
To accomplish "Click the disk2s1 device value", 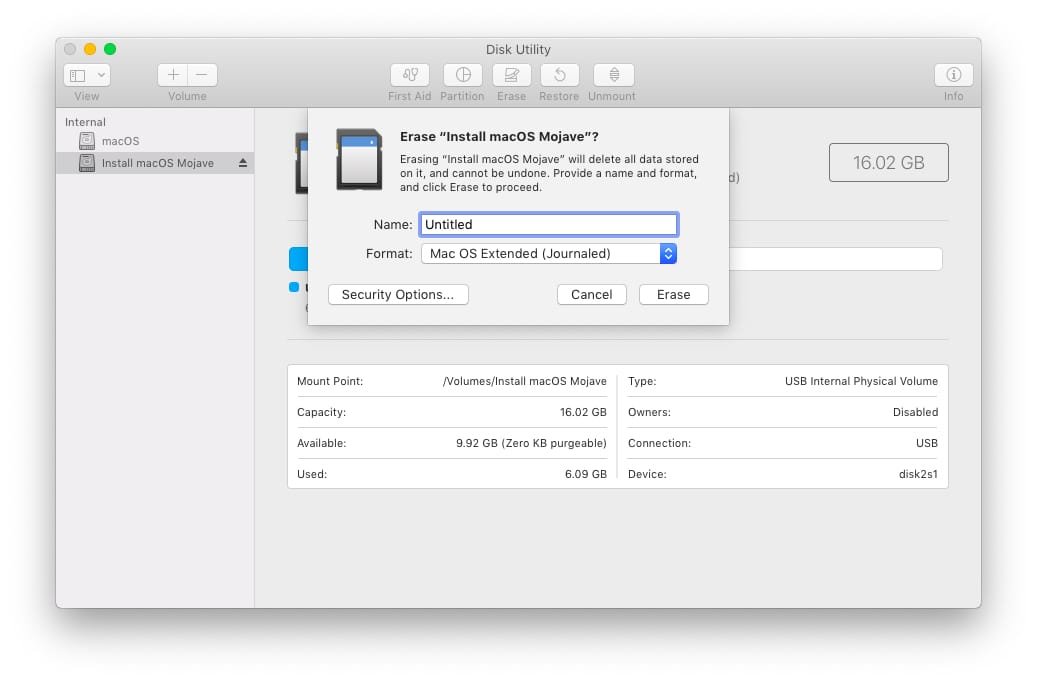I will (918, 474).
